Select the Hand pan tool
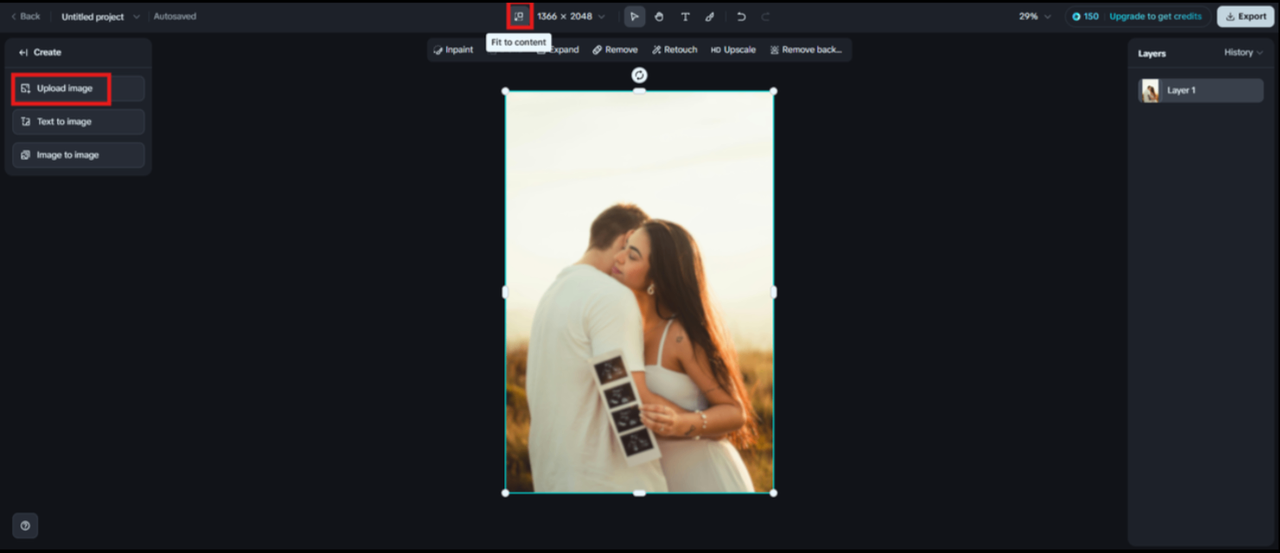Screen dimensions: 1280x553 [x=659, y=16]
